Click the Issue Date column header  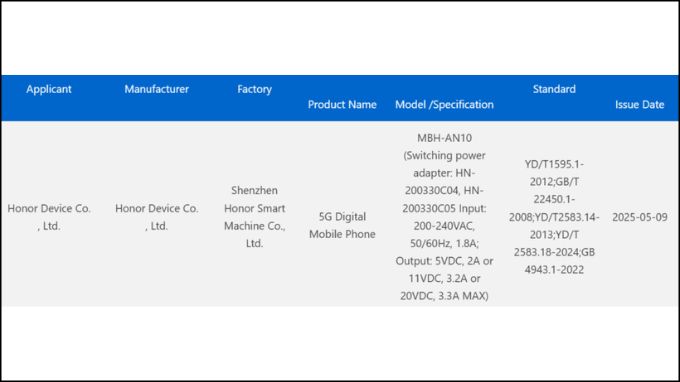click(x=640, y=104)
